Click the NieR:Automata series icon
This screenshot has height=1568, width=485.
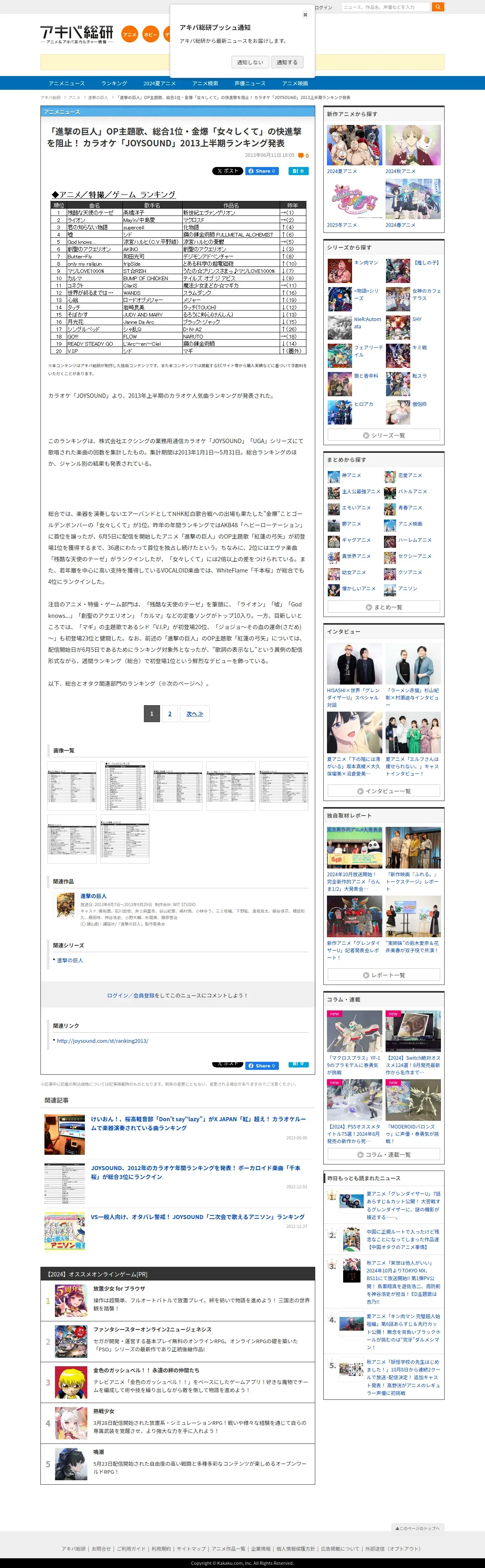click(x=339, y=328)
